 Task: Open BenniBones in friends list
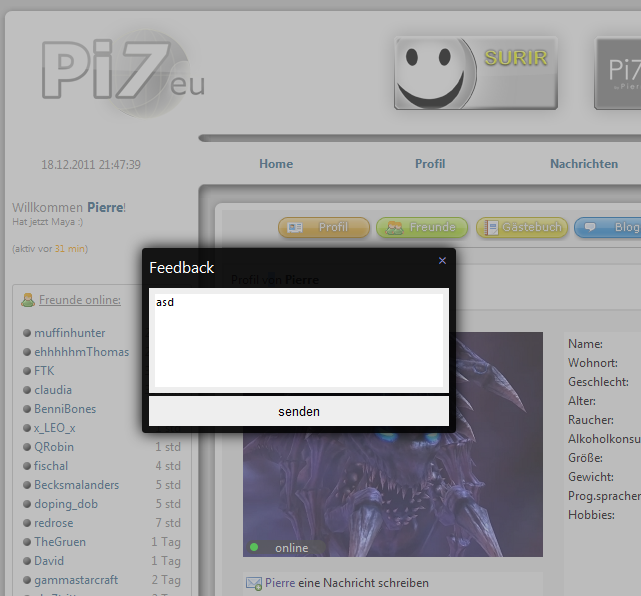65,409
